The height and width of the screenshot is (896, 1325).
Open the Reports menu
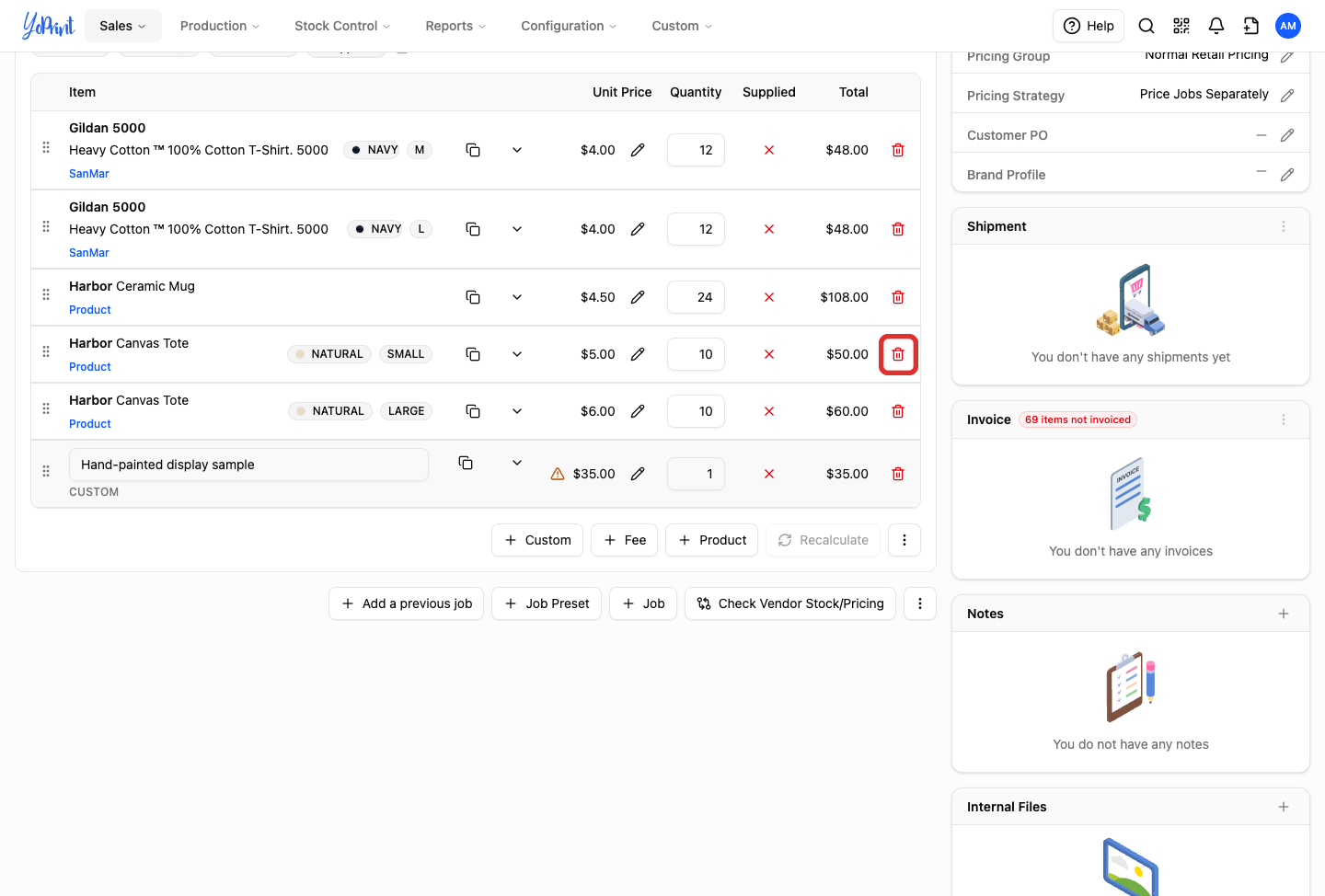455,26
